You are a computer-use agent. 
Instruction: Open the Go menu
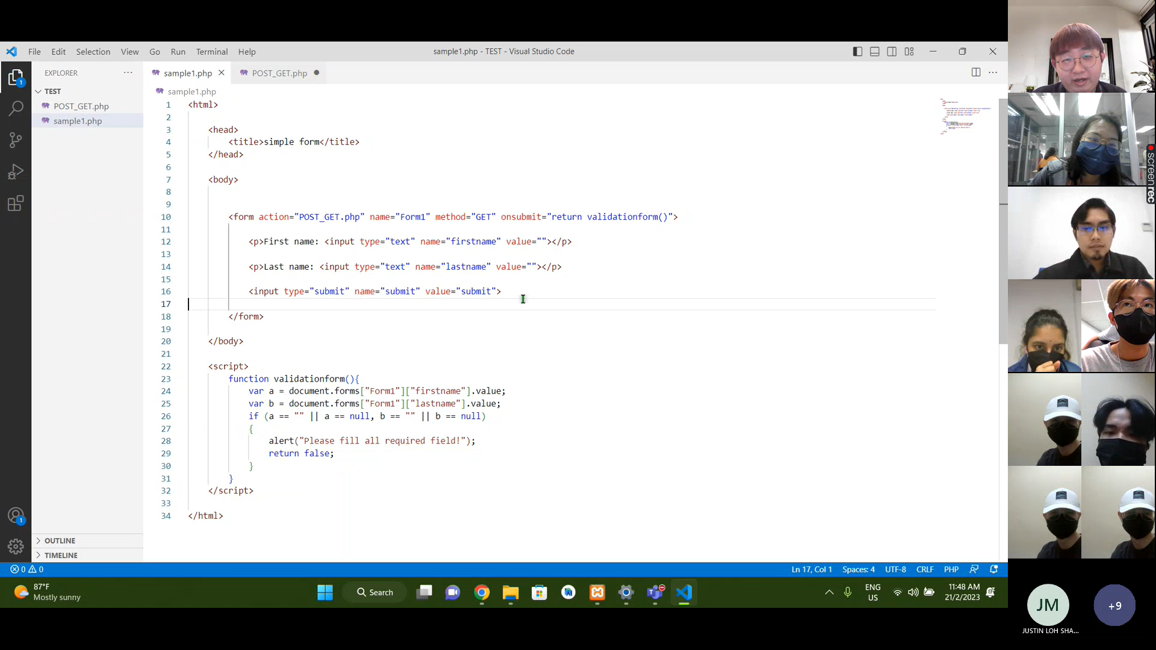click(x=155, y=52)
